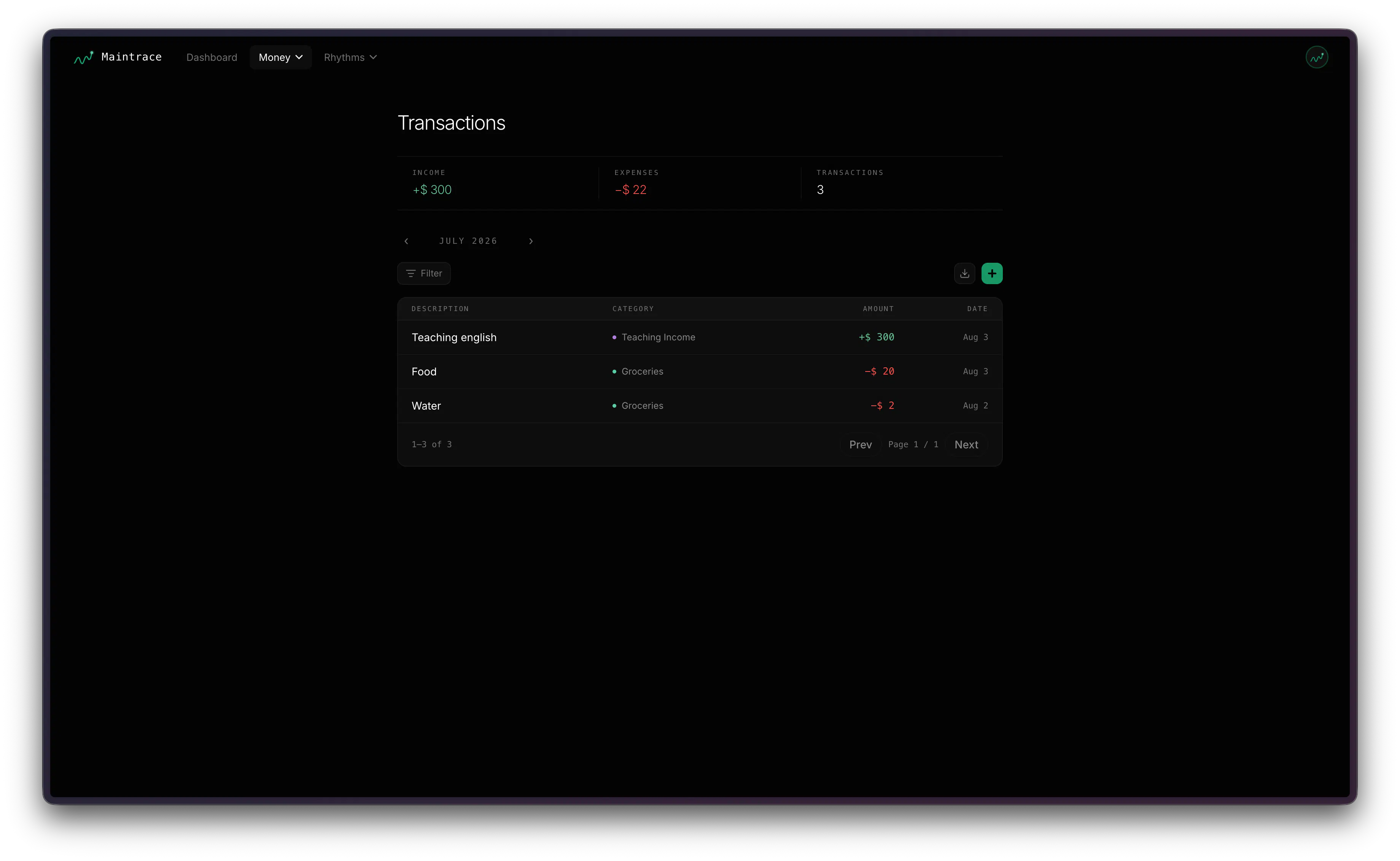Screen dimensions: 1400x861
Task: Open the Food transaction row
Action: tap(700, 371)
